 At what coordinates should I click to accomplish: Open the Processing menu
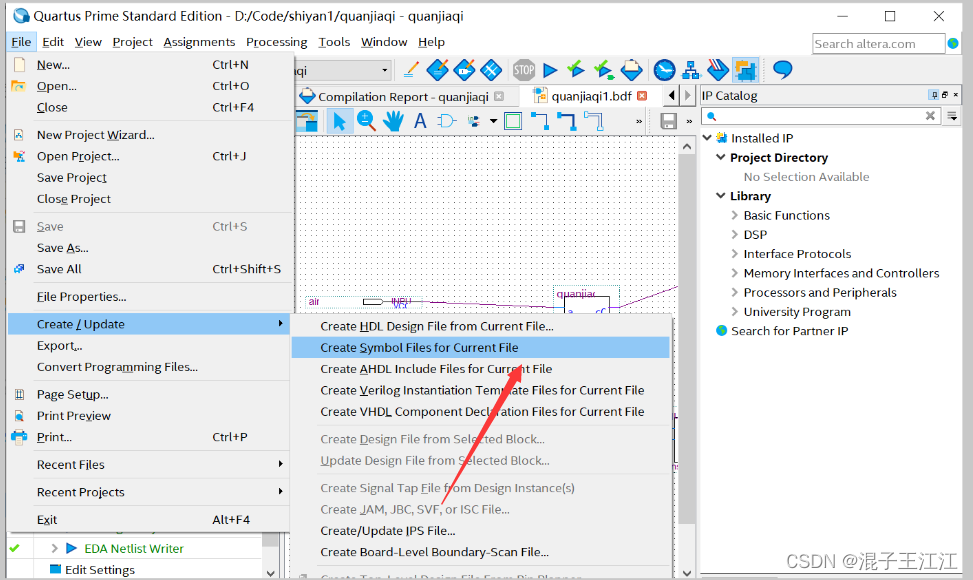coord(276,42)
